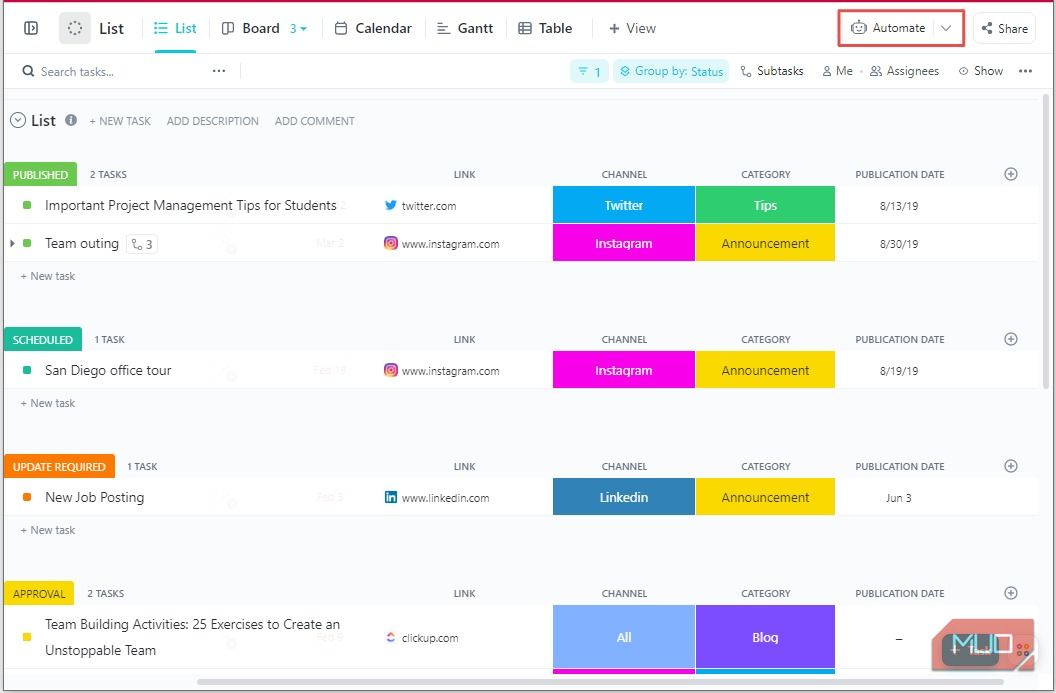Select the yellow Announcement category tag

tap(765, 243)
